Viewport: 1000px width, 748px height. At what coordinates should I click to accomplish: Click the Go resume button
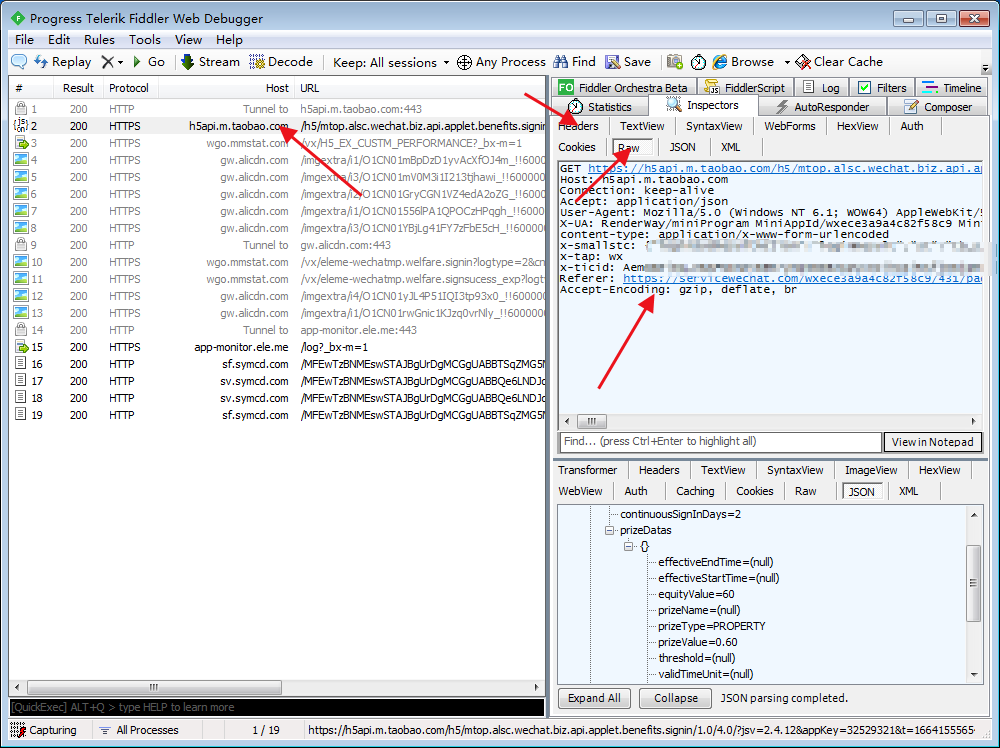[149, 62]
